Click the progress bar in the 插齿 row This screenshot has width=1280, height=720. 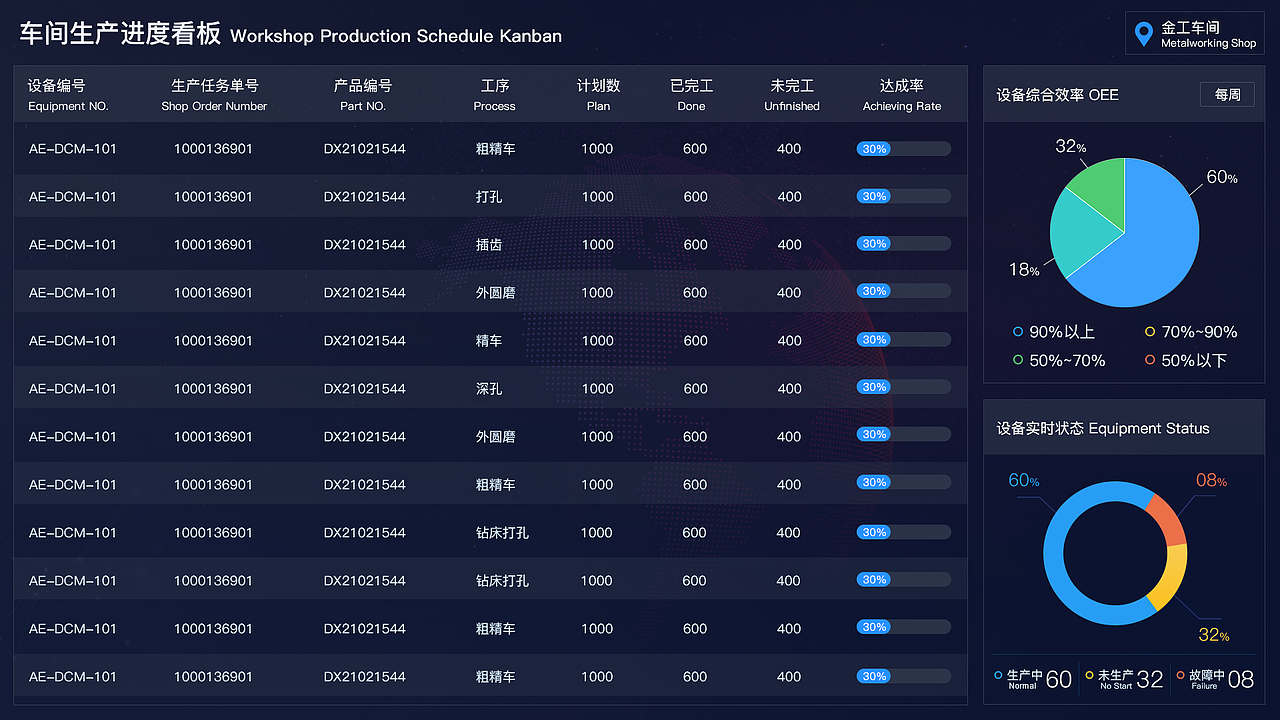pyautogui.click(x=903, y=244)
